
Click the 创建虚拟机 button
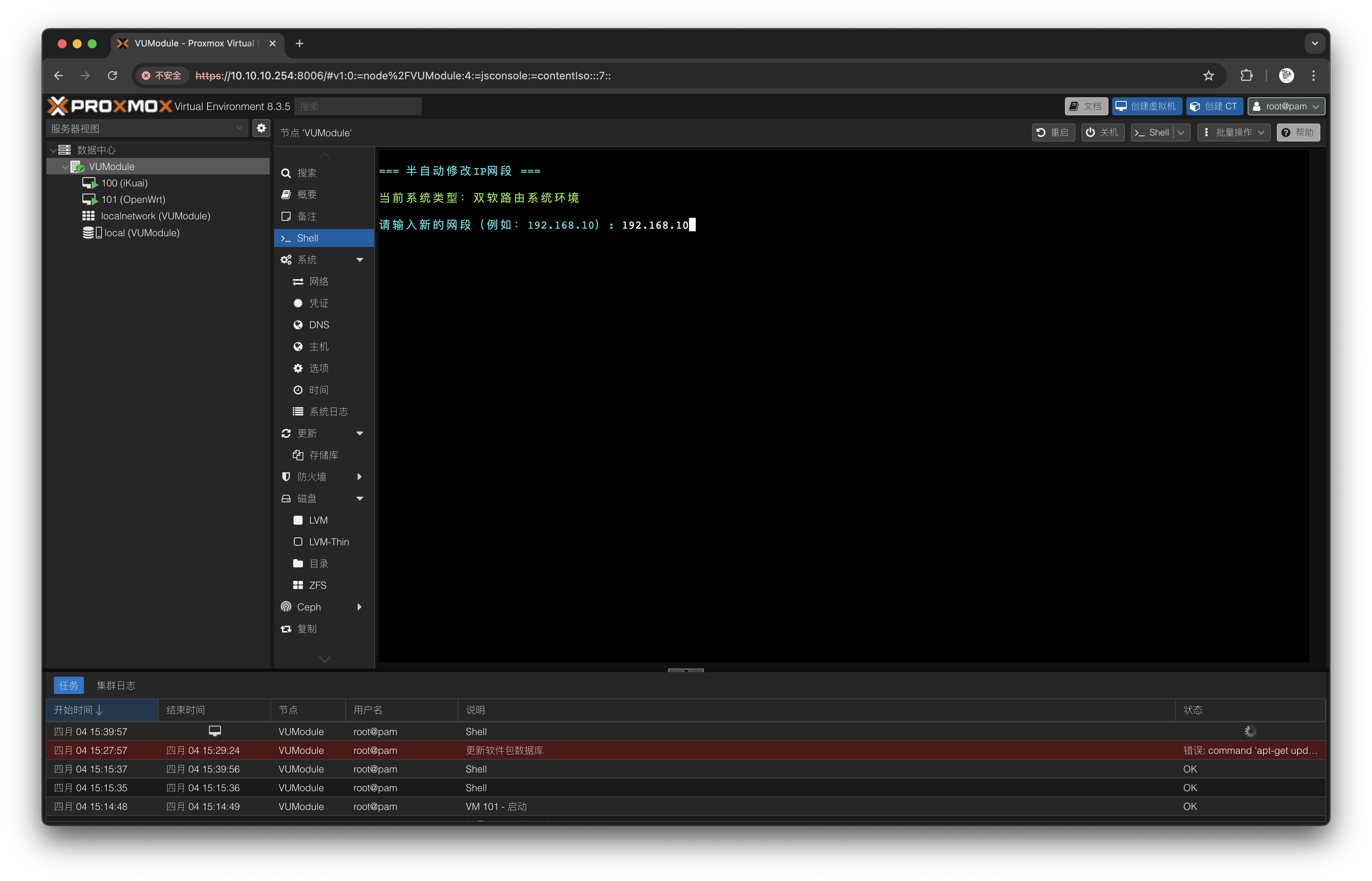coord(1147,106)
